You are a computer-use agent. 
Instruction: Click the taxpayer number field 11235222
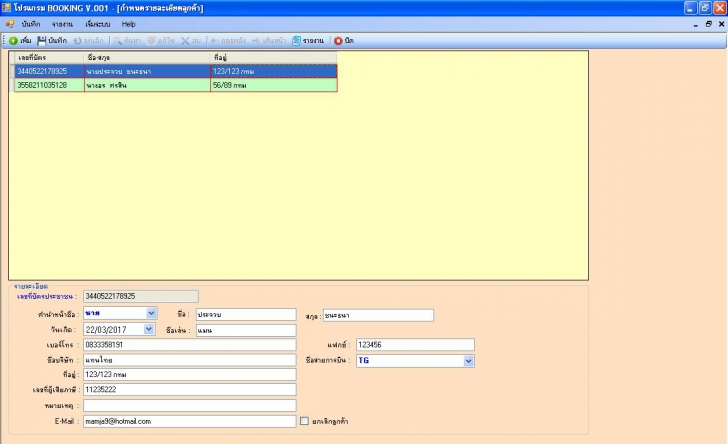point(189,389)
